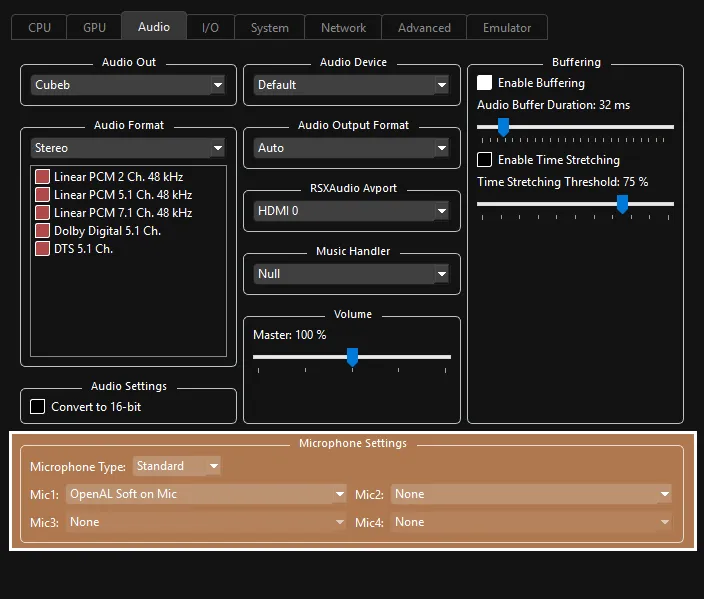Toggle the Enable Buffering checkbox
The image size is (704, 599).
484,83
